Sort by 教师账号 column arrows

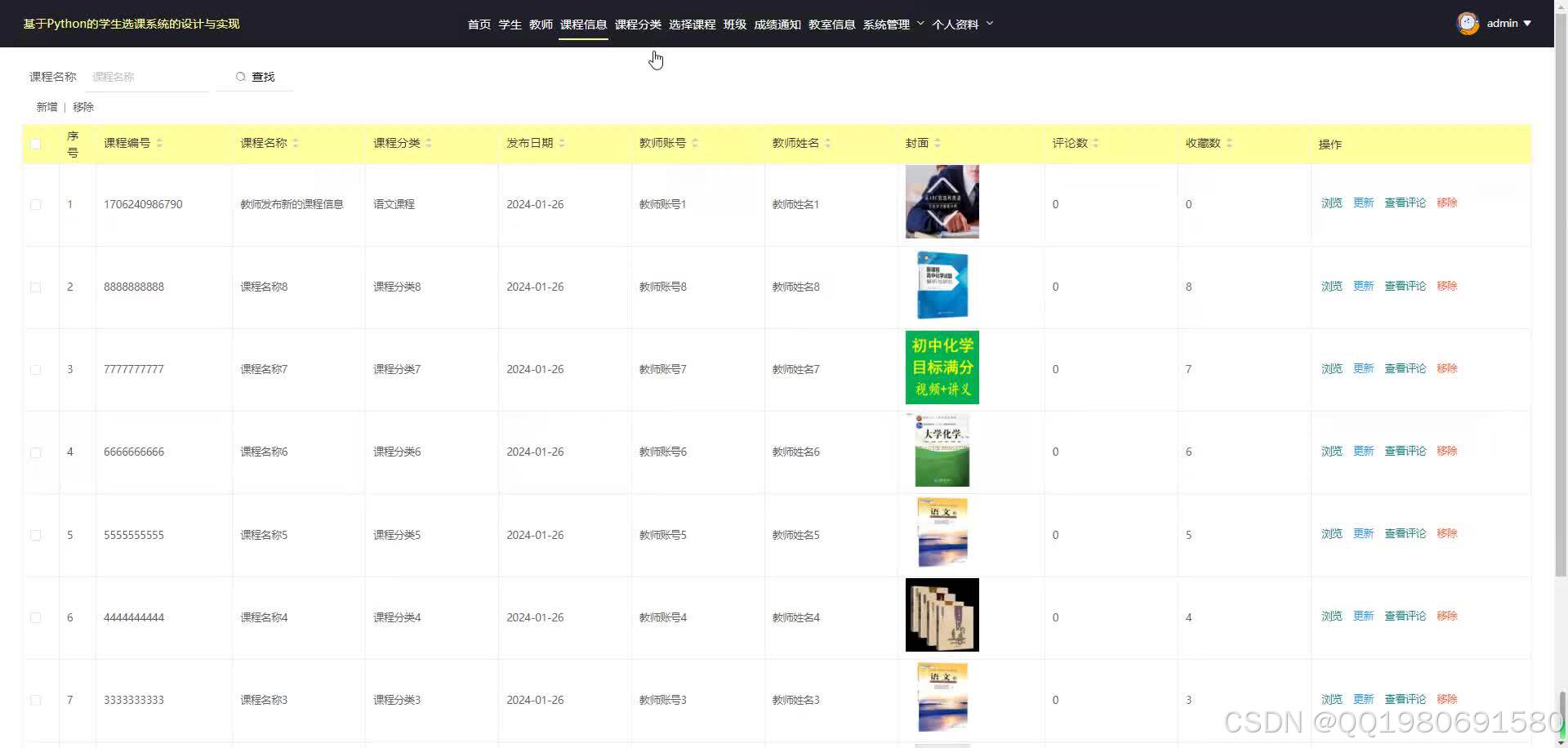pyautogui.click(x=695, y=143)
